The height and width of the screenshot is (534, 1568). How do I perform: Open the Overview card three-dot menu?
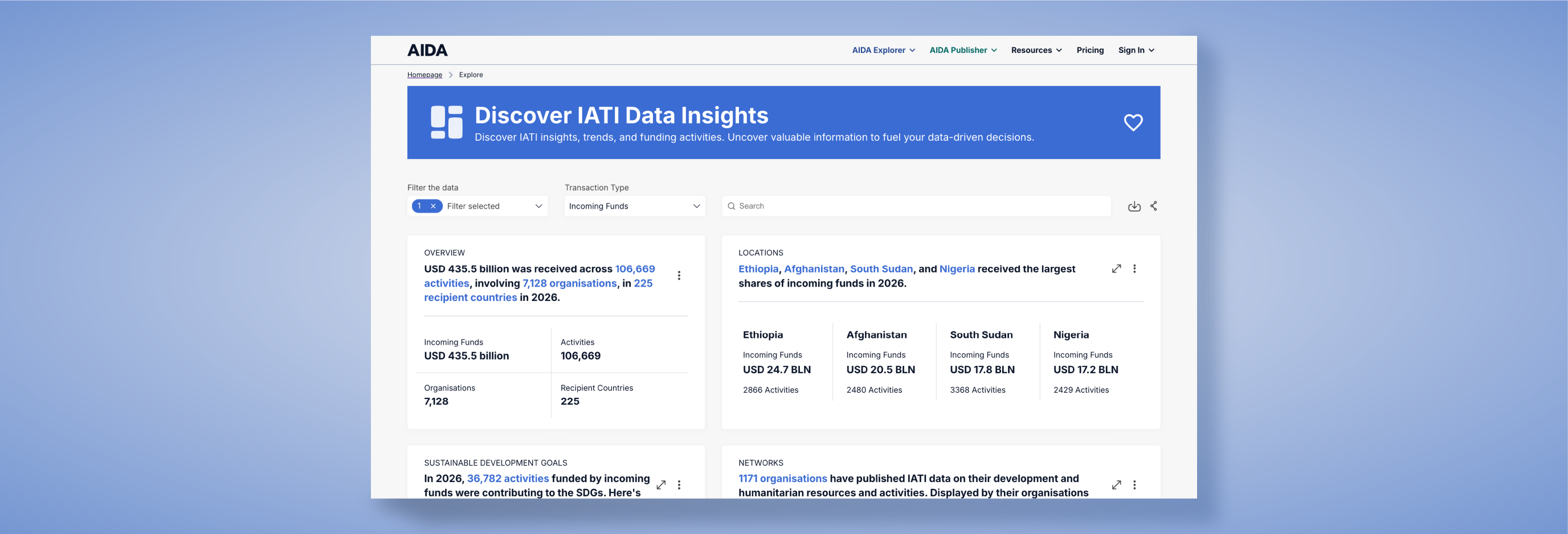(679, 275)
